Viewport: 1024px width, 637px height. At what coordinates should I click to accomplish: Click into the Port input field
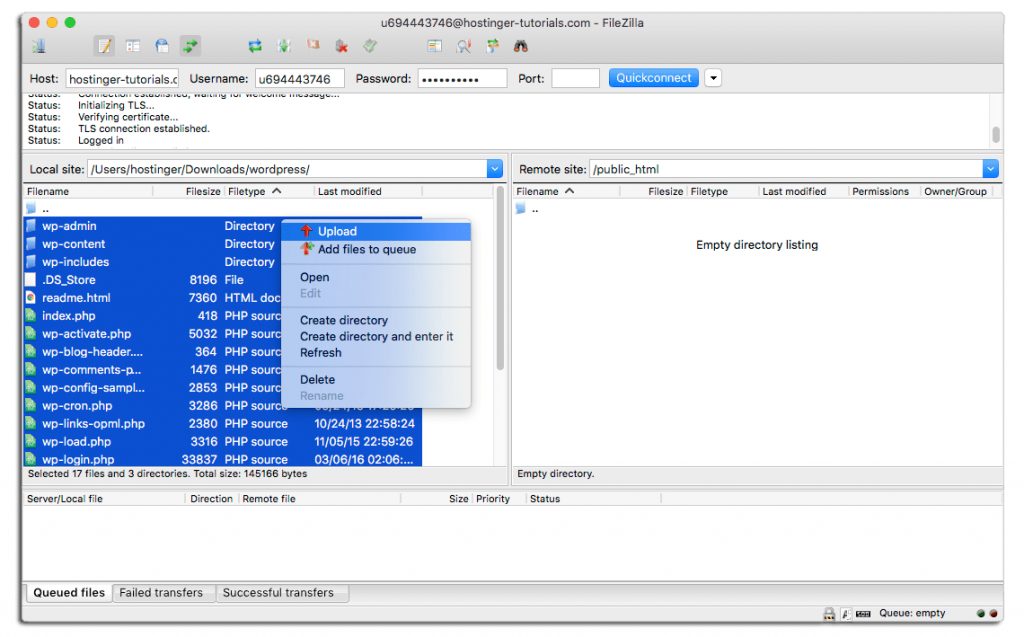(x=575, y=78)
